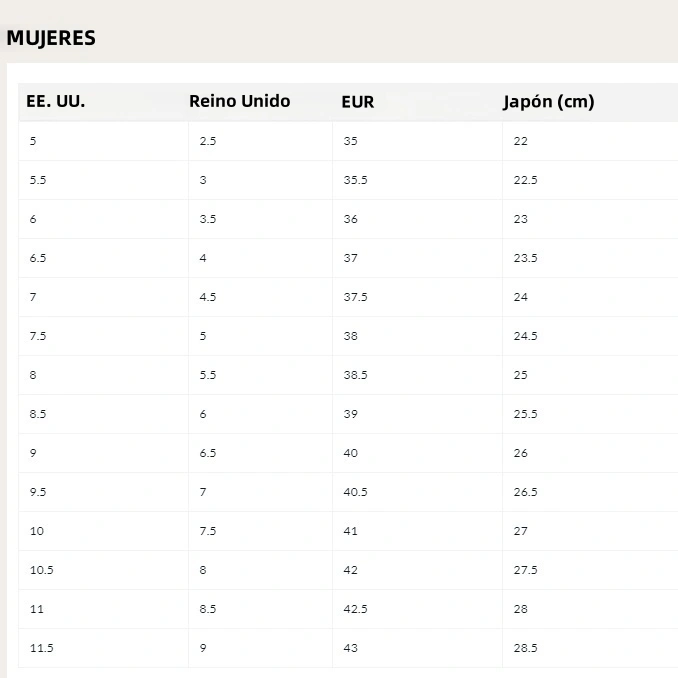Click Japón size 28.5 cell

[525, 648]
